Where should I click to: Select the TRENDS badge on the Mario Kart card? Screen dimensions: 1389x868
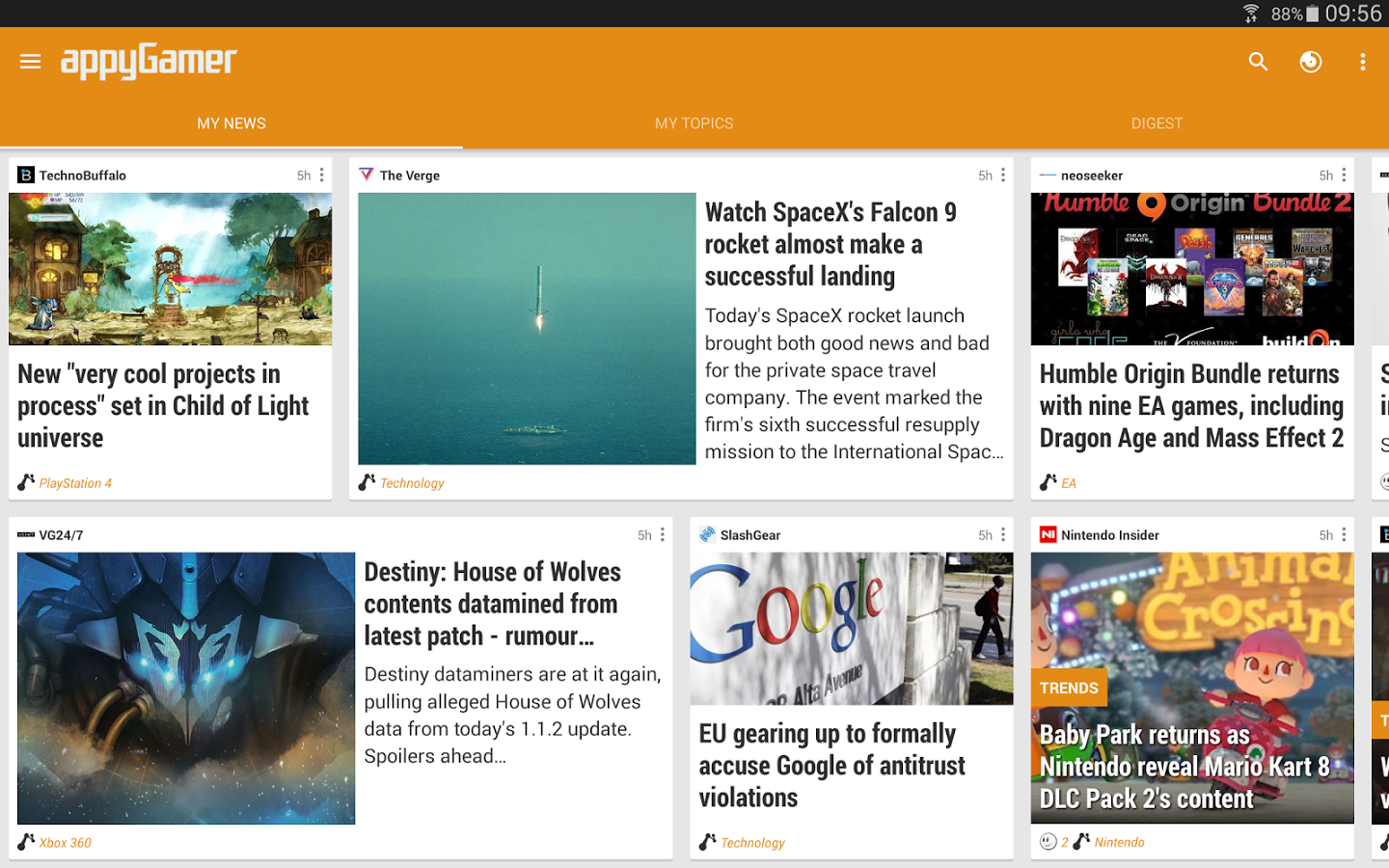(x=1069, y=688)
